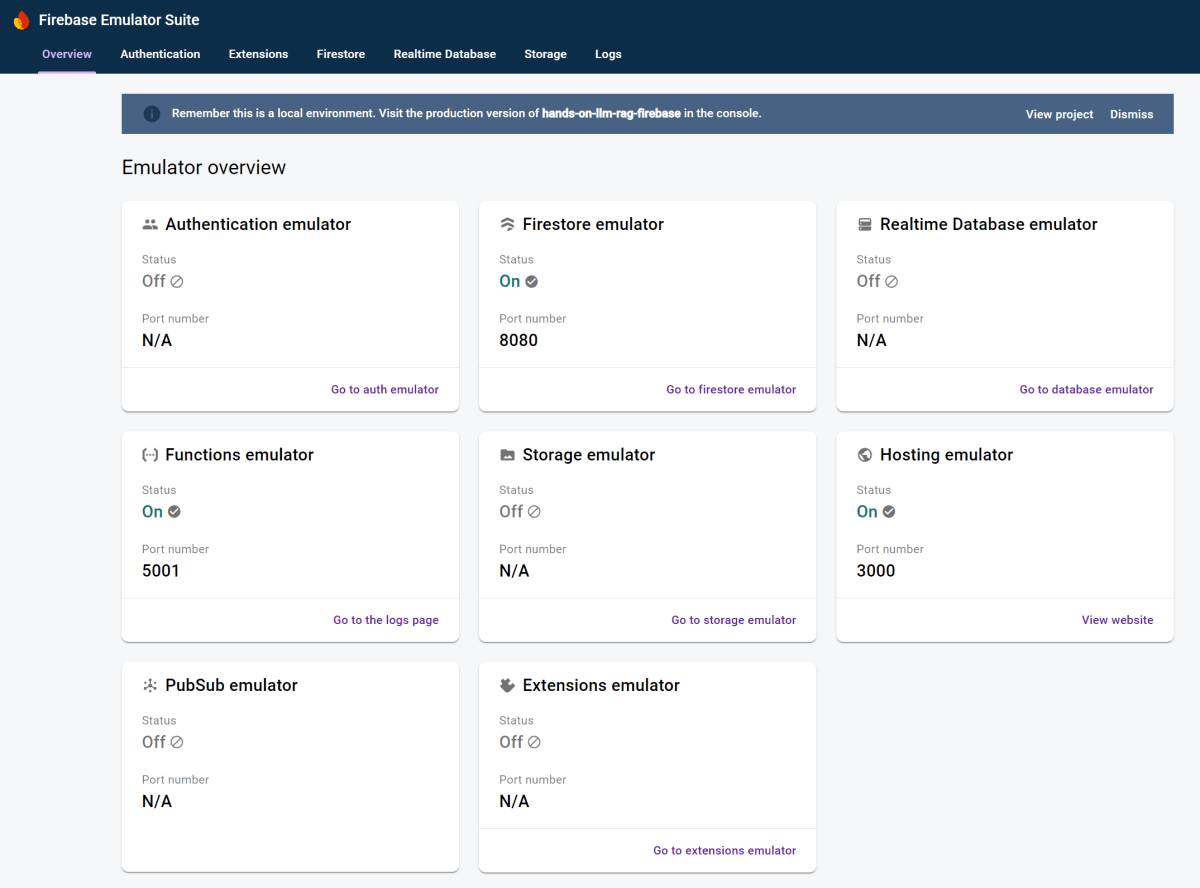
Task: Click the Storage emulator Off status icon
Action: [x=534, y=512]
